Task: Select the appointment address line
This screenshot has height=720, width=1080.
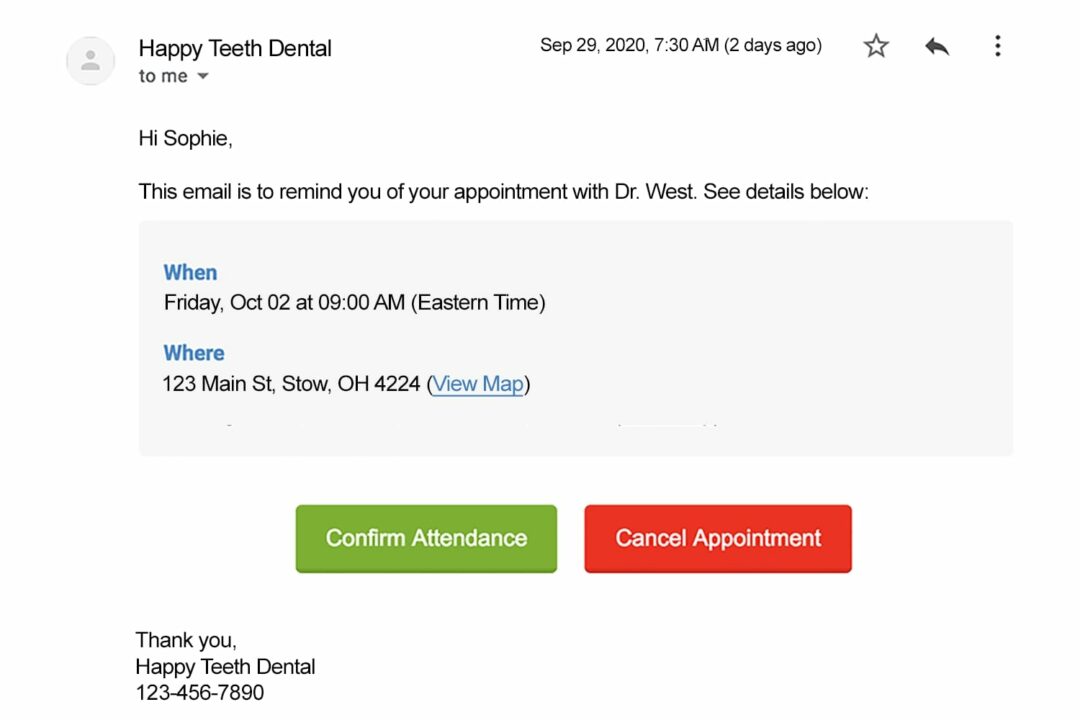Action: 290,384
